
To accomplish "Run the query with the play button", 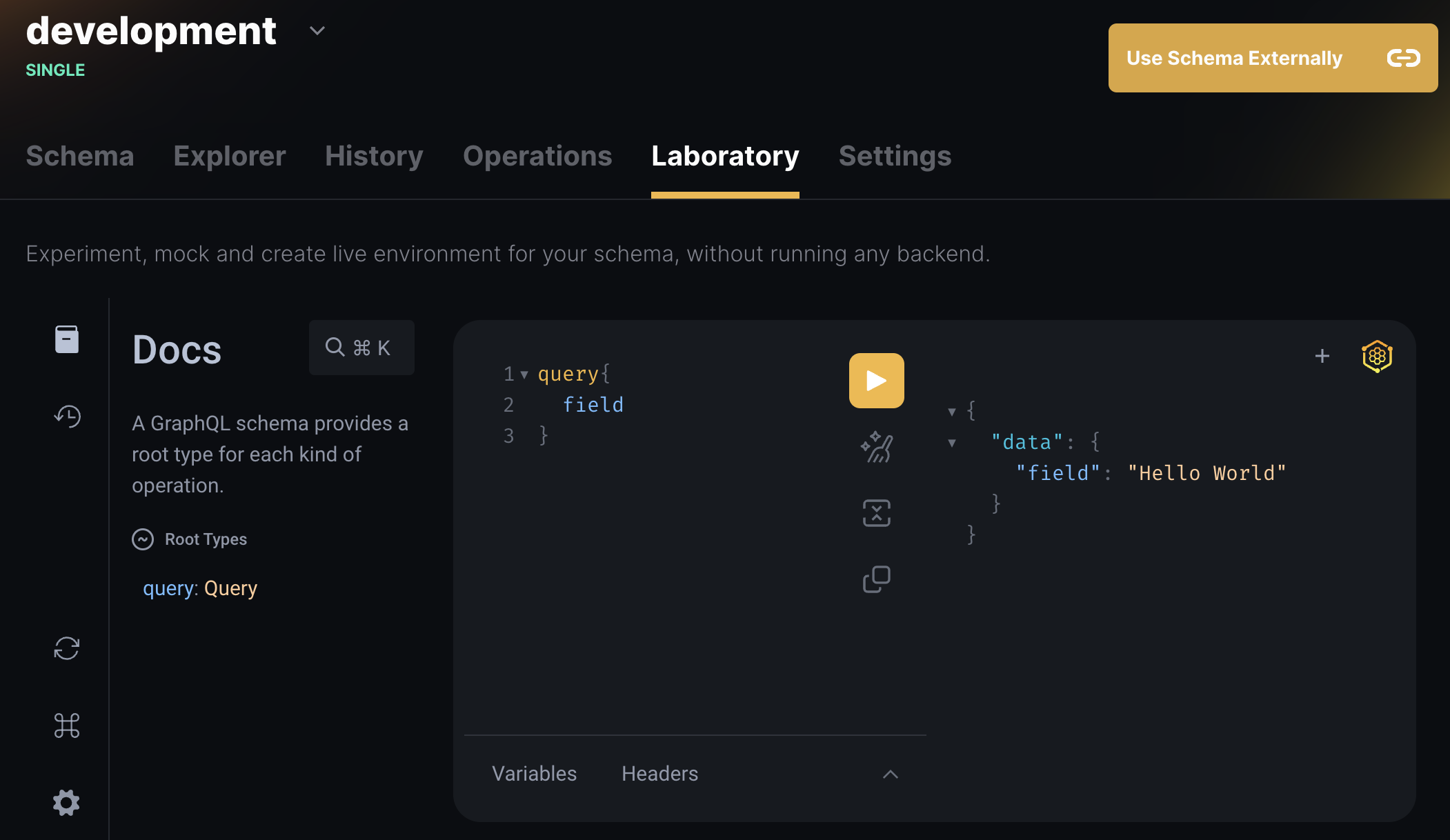I will click(x=876, y=381).
